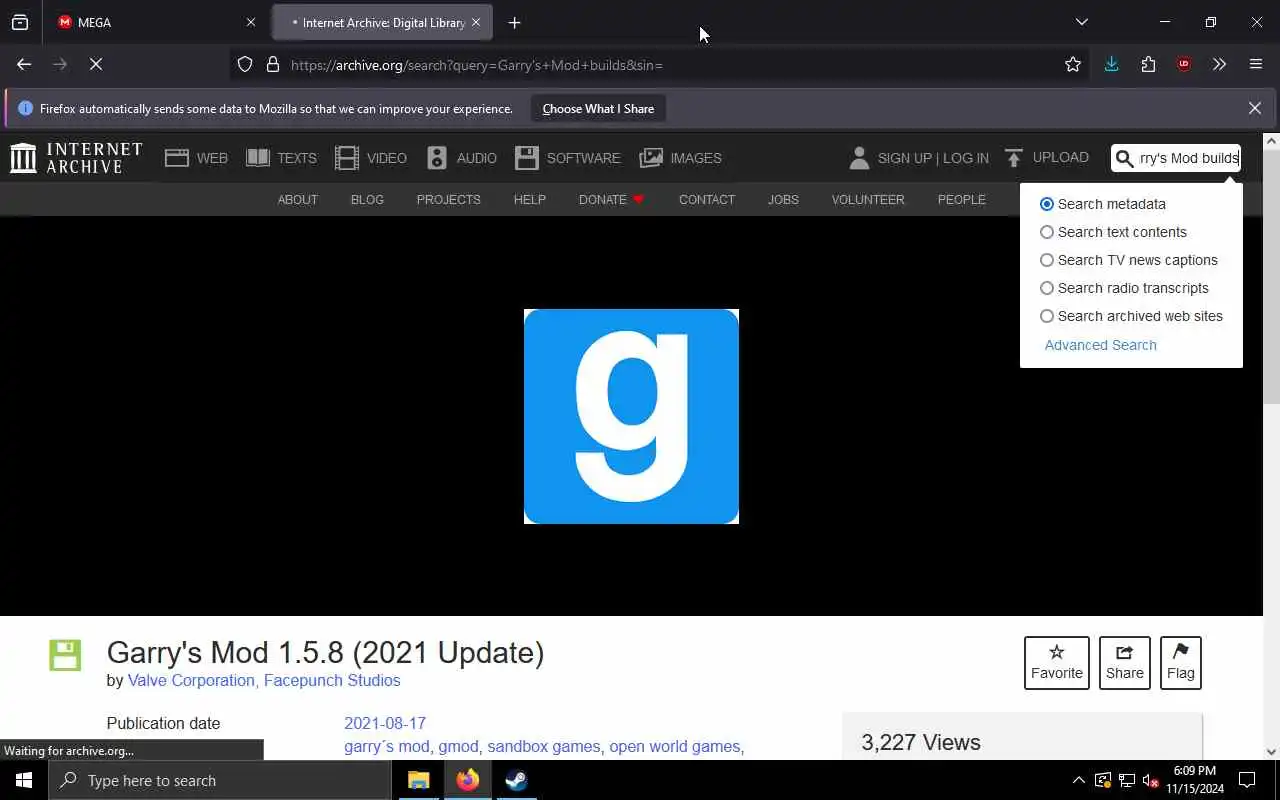
Task: Close the Internet Archive tab
Action: [x=476, y=22]
